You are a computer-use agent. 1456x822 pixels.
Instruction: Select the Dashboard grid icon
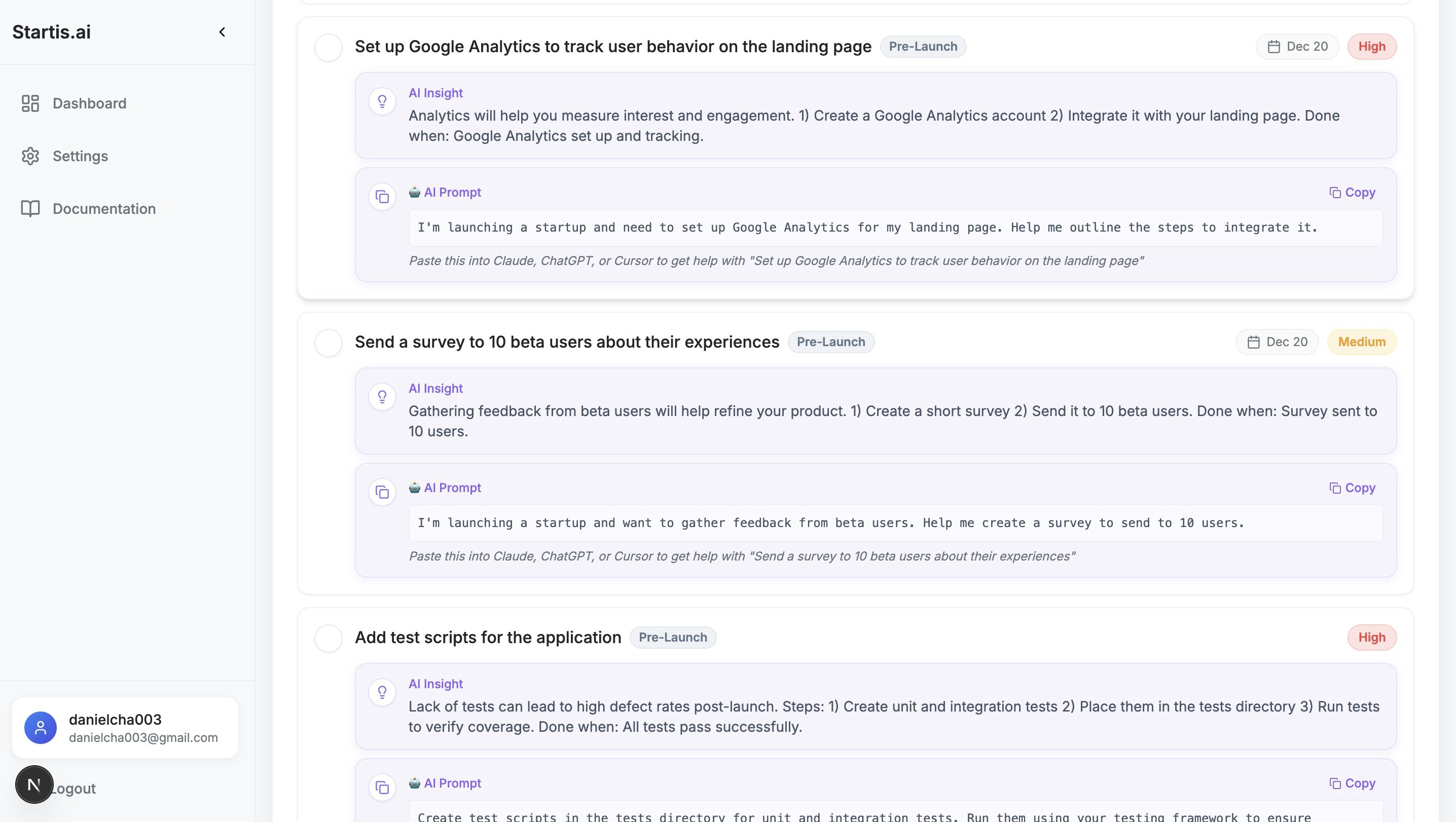pyautogui.click(x=30, y=103)
